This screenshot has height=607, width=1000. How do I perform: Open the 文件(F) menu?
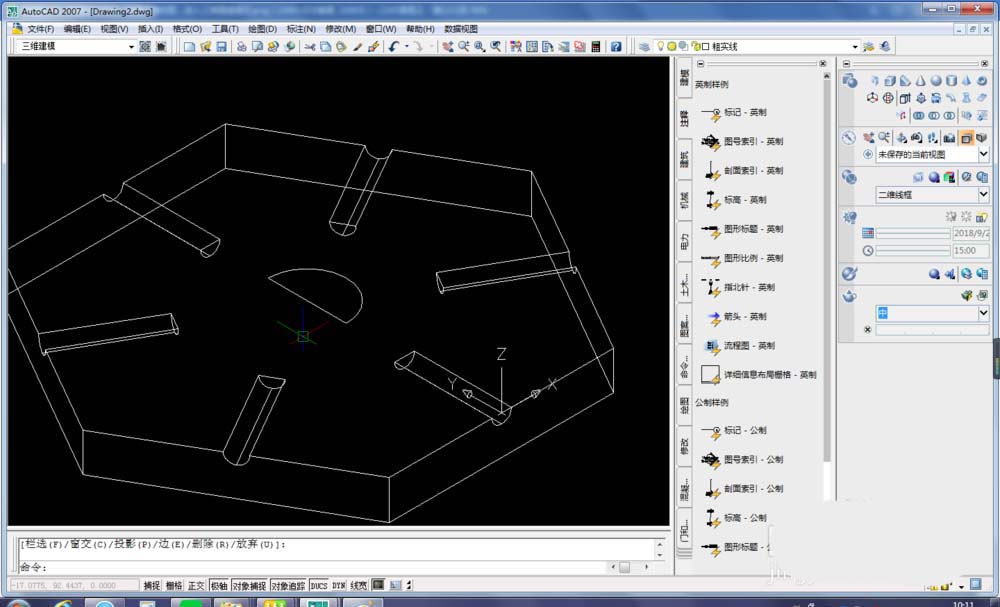pyautogui.click(x=40, y=29)
